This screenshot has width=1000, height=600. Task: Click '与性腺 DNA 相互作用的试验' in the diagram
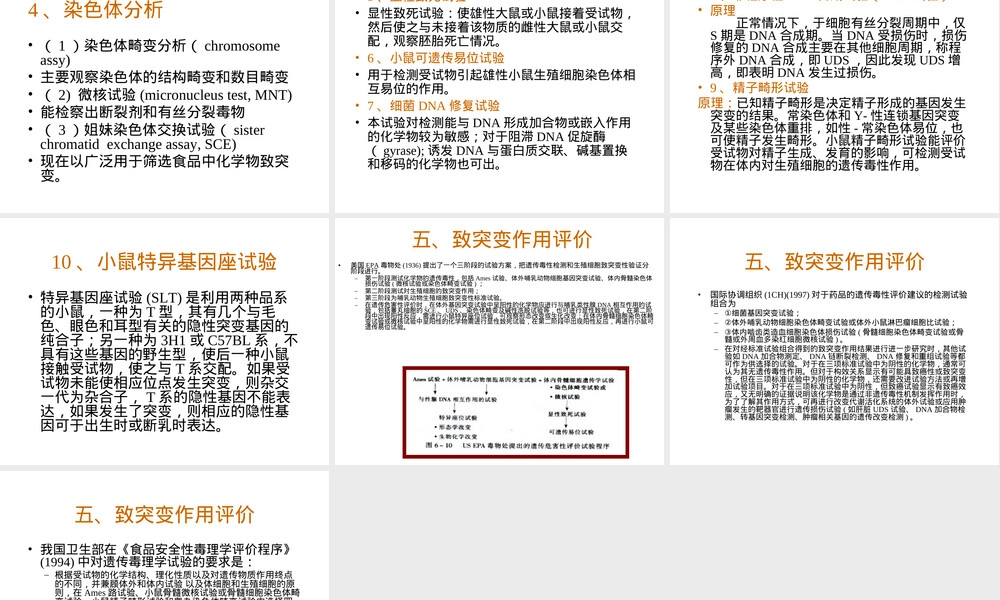click(x=457, y=399)
